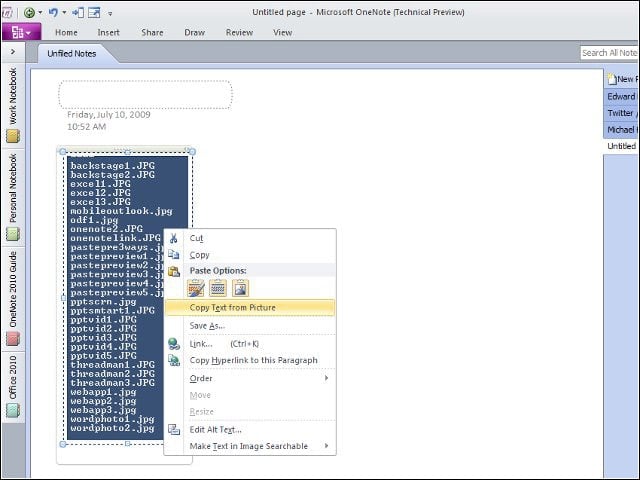Image resolution: width=640 pixels, height=480 pixels.
Task: Expand the notebook navigation bar chevron
Action: coord(13,52)
